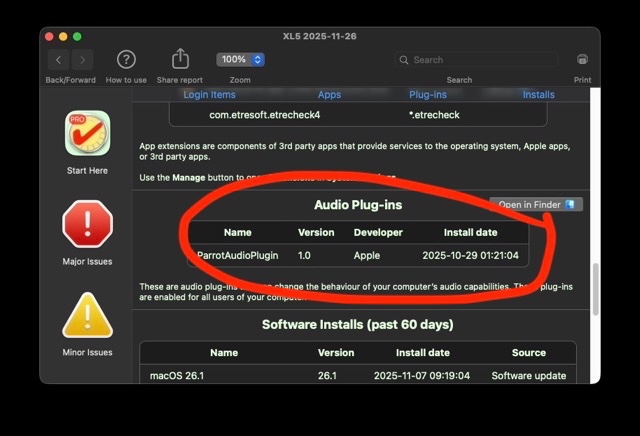Select the Apple developer cell
The image size is (640, 436).
tap(367, 256)
